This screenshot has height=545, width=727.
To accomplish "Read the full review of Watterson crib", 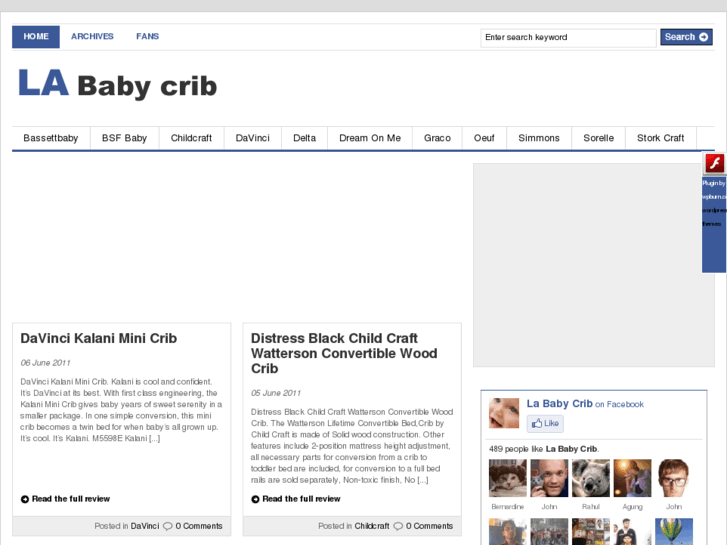I will [x=301, y=499].
